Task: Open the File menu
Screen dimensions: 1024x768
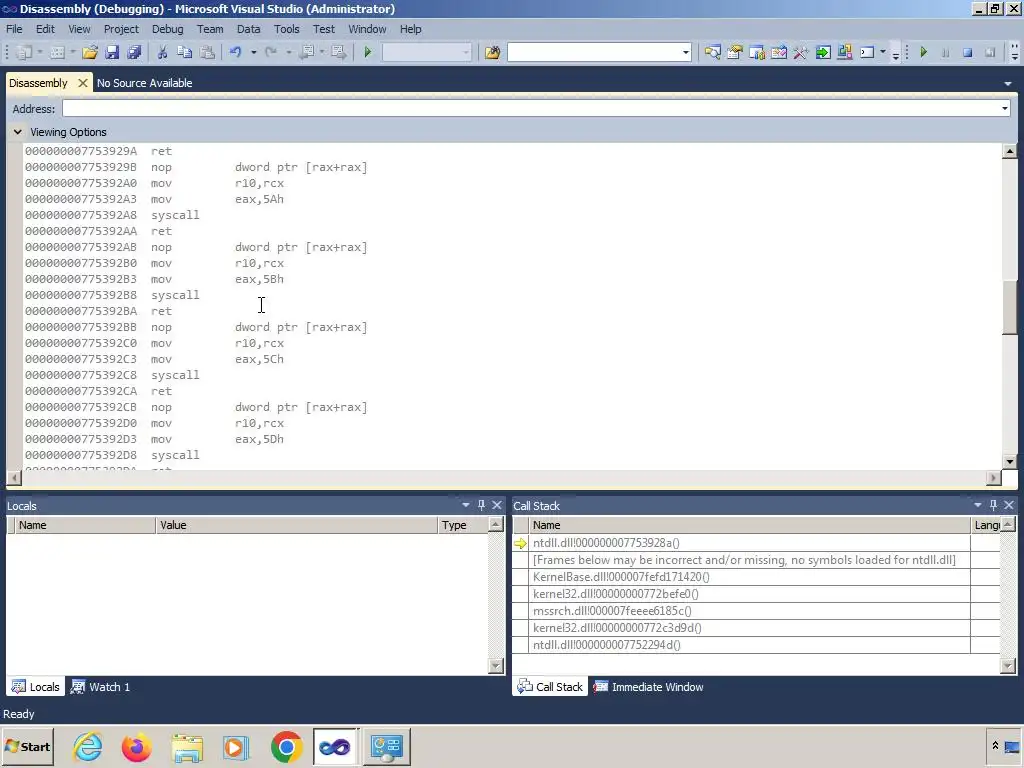Action: point(14,29)
